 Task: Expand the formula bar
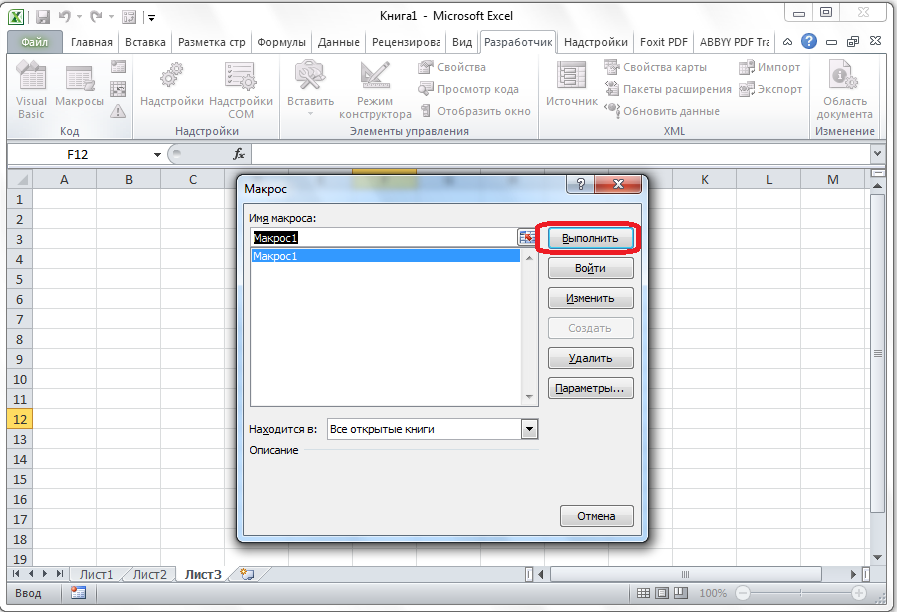[x=877, y=154]
